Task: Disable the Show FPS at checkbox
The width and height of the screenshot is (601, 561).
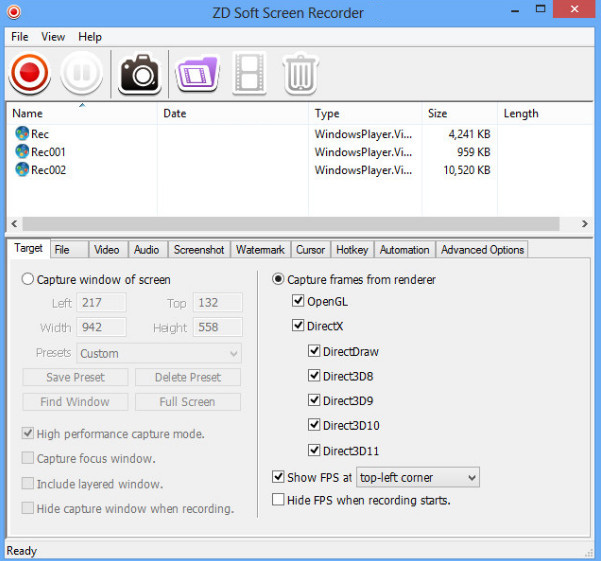Action: tap(278, 477)
